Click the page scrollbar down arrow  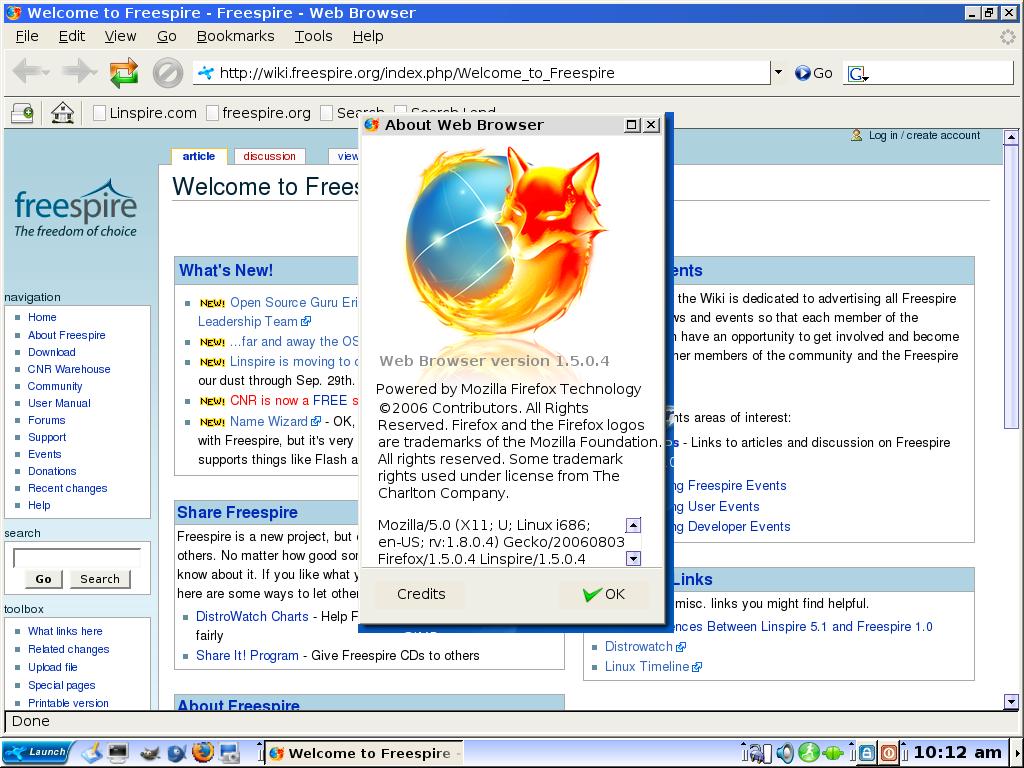pyautogui.click(x=1011, y=702)
